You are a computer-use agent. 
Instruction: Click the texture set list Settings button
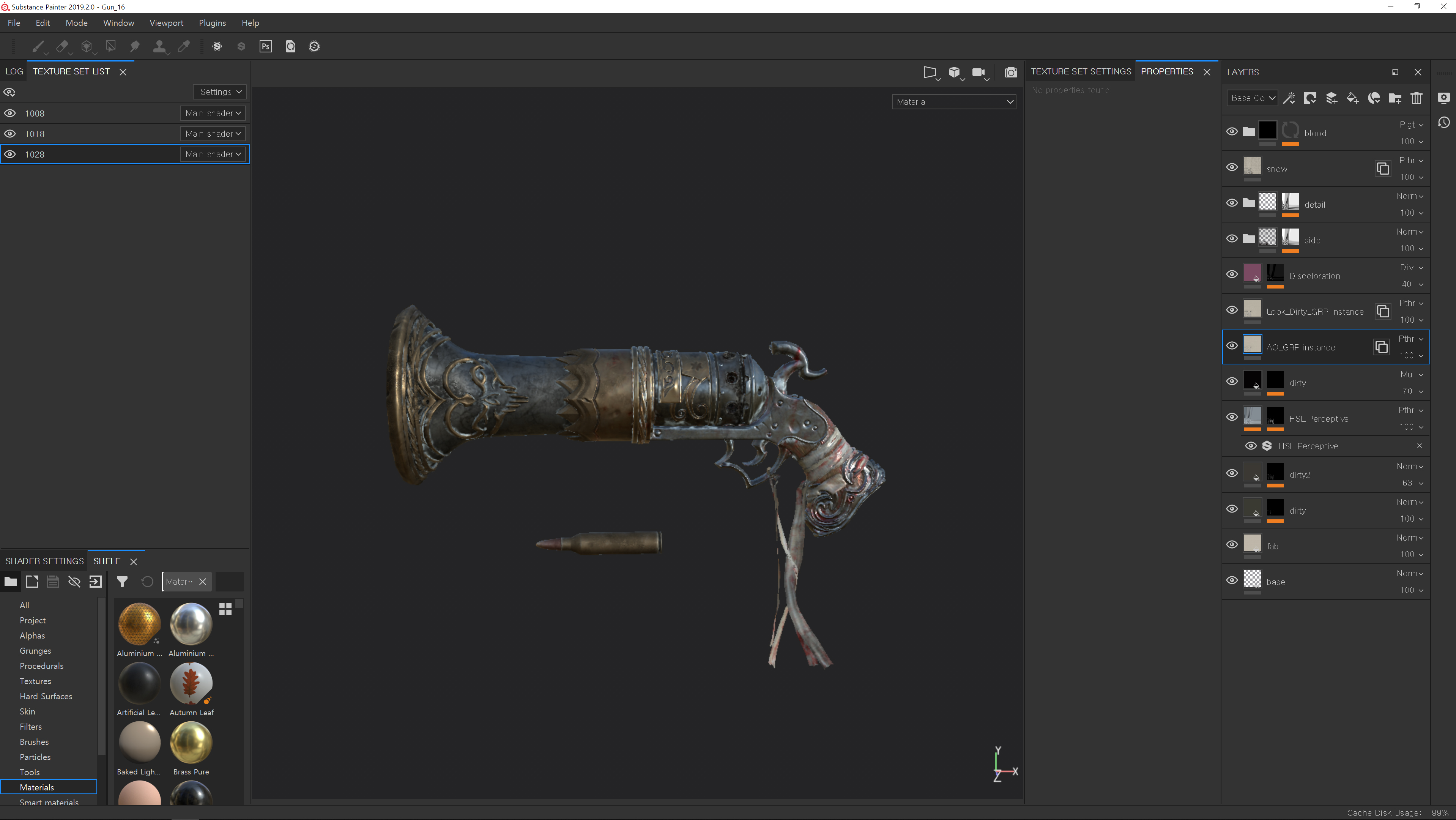tap(220, 91)
